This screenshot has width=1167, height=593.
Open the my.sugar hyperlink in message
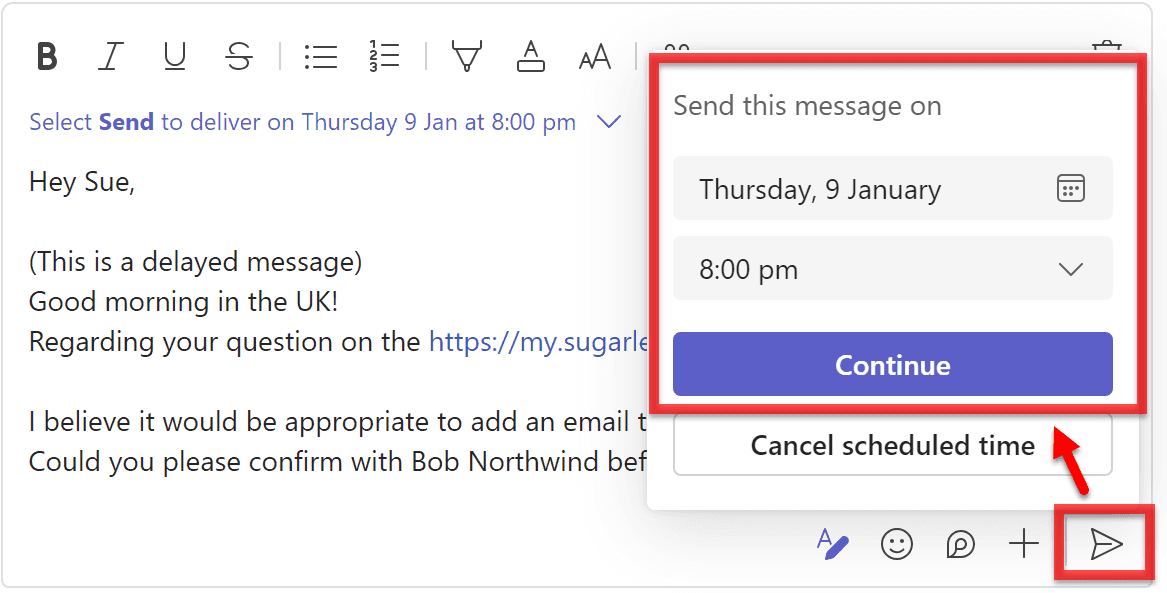pyautogui.click(x=540, y=342)
